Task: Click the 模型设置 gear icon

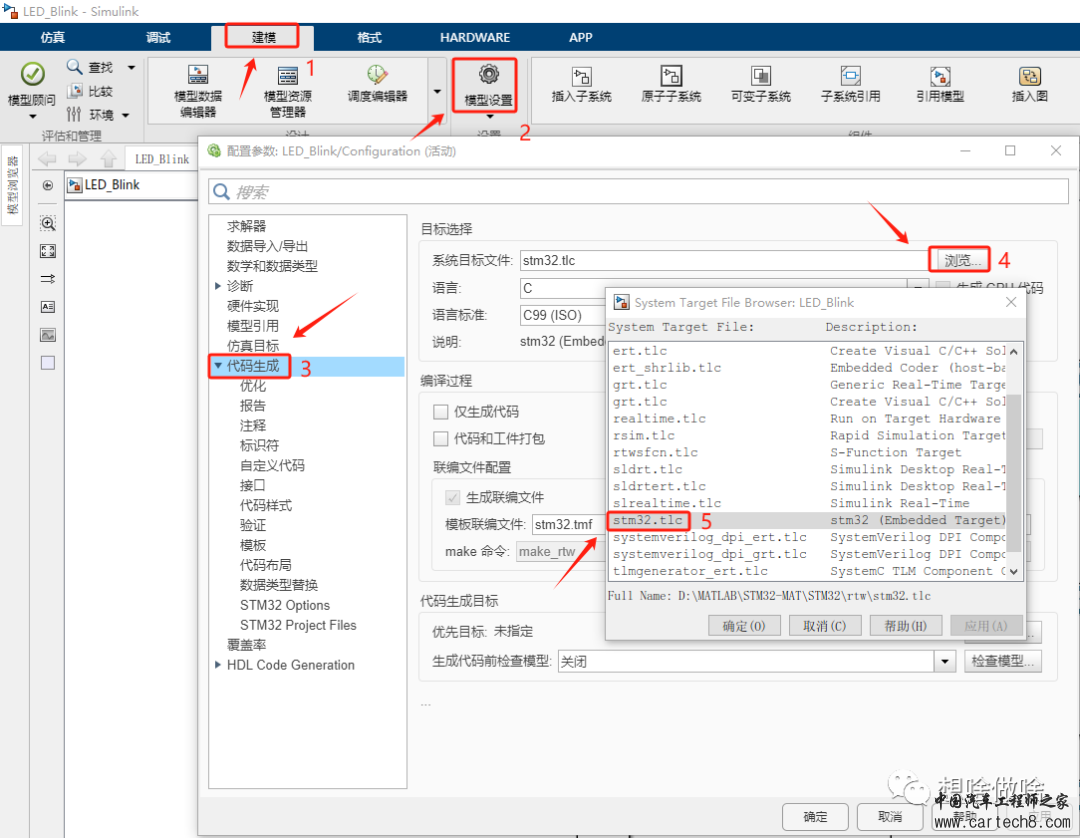Action: 488,74
